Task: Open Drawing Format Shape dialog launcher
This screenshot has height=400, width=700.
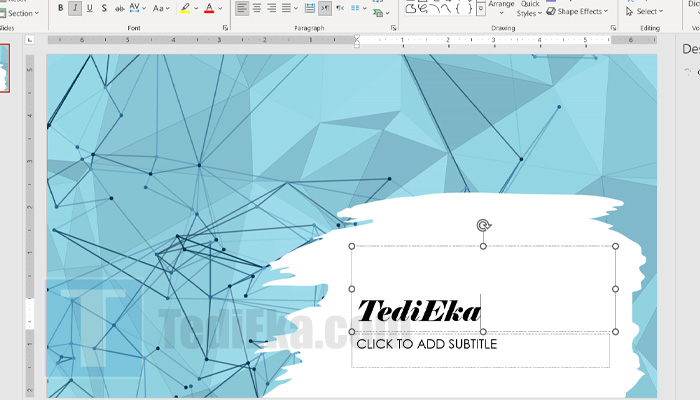Action: click(x=613, y=28)
